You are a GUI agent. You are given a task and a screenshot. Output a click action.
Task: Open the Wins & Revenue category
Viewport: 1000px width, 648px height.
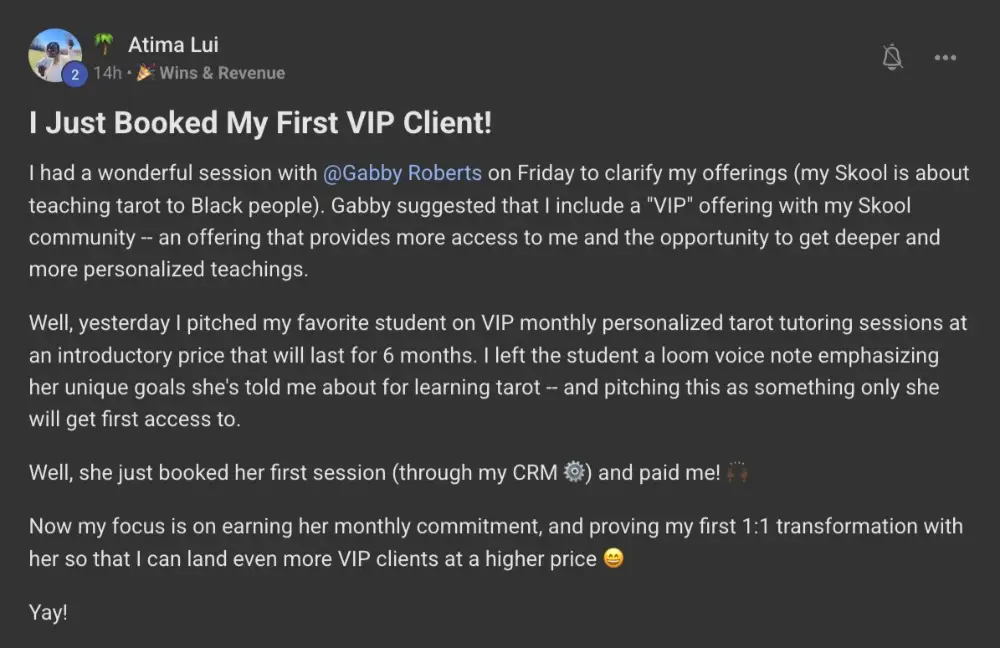pyautogui.click(x=222, y=73)
